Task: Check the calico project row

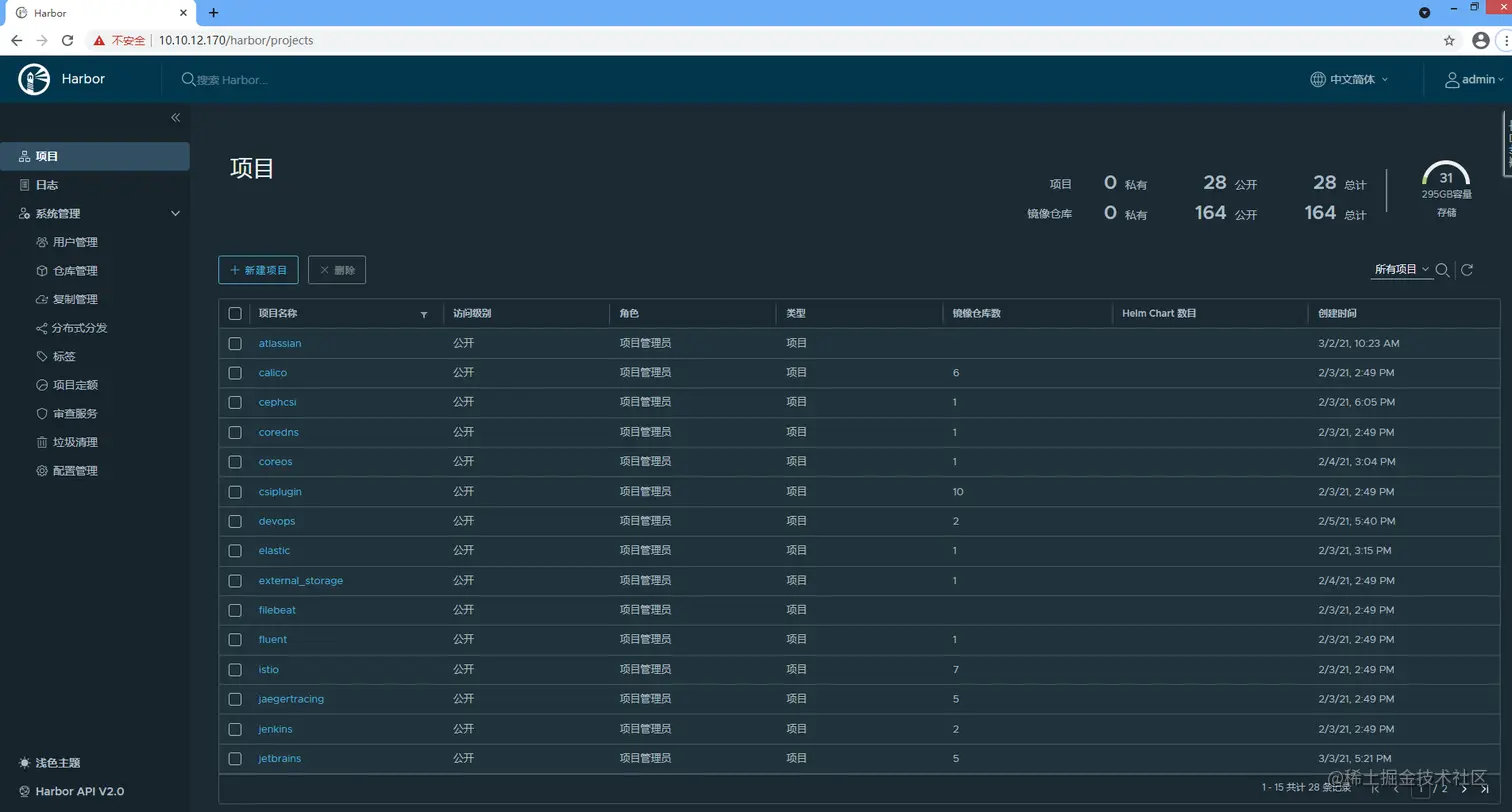Action: coord(235,373)
